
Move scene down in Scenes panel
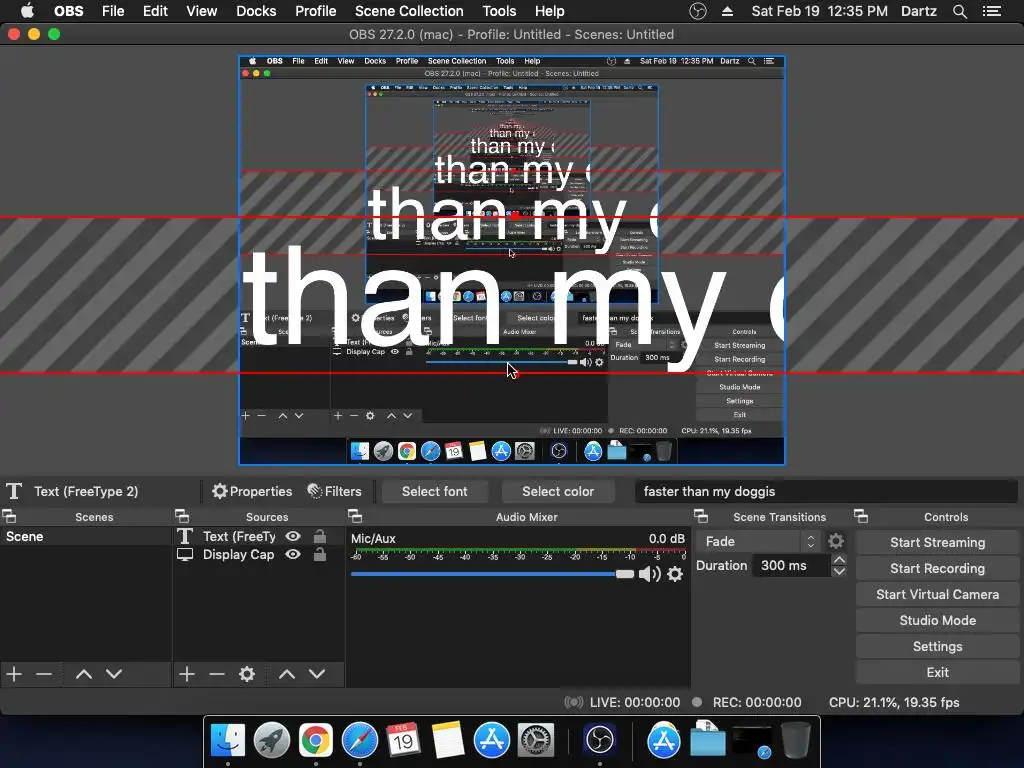tap(114, 674)
